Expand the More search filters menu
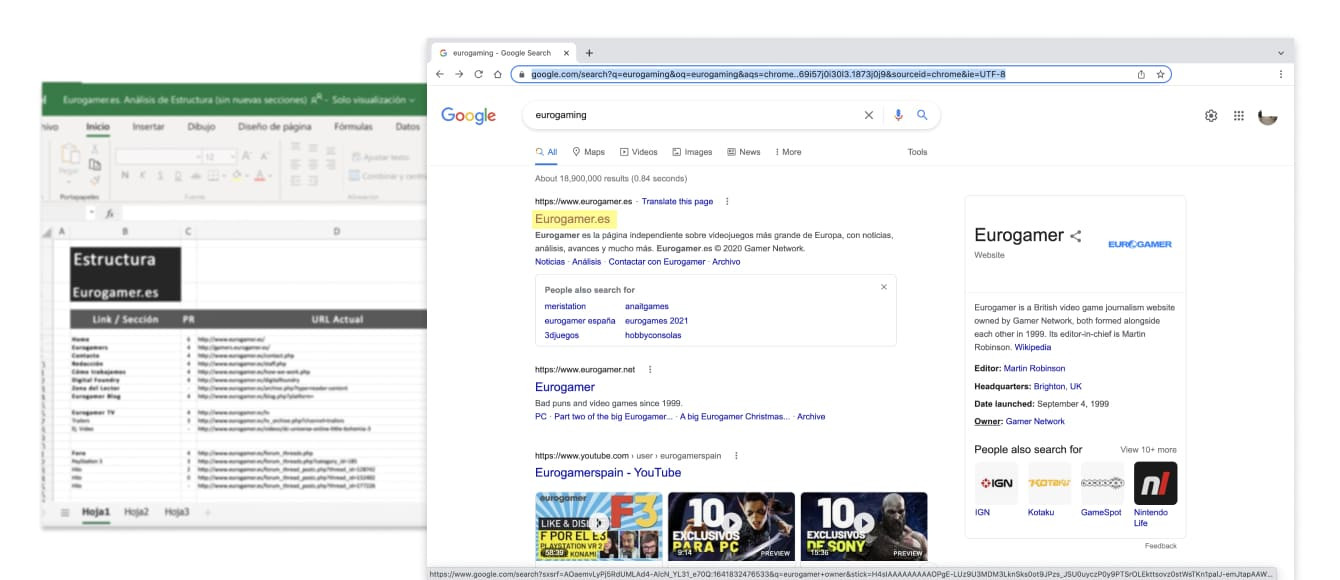Viewport: 1340px width, 580px height. (x=787, y=152)
